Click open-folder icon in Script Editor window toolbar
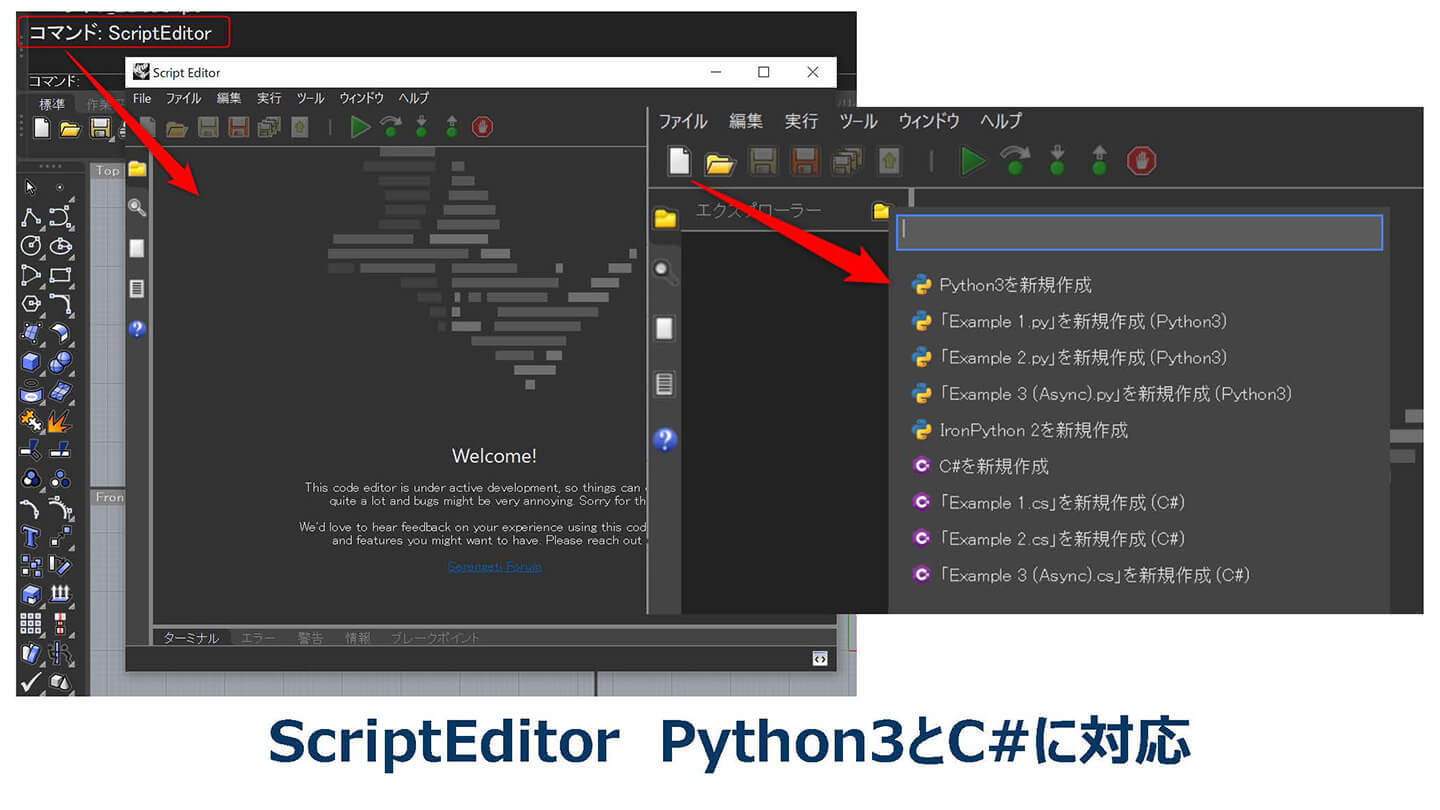1440x810 pixels. [177, 128]
